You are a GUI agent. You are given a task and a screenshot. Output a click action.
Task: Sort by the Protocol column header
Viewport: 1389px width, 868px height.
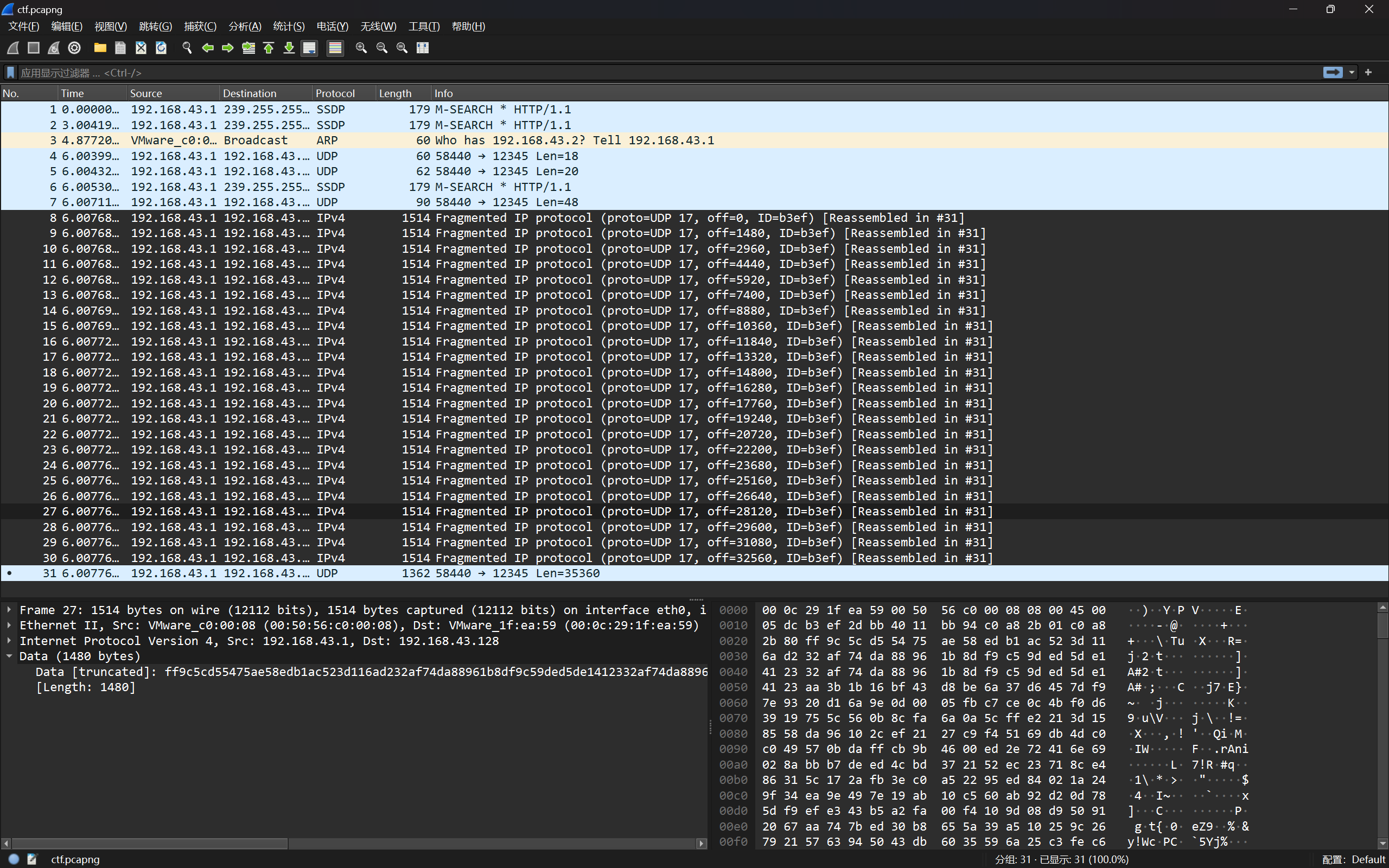pyautogui.click(x=345, y=93)
